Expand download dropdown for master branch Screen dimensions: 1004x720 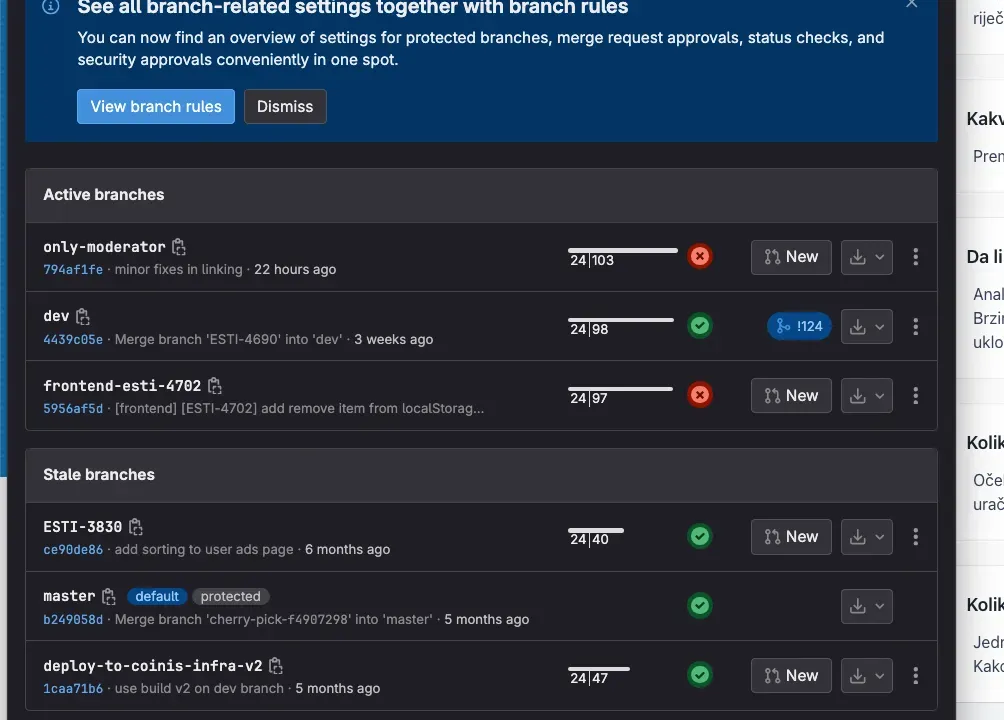click(866, 606)
